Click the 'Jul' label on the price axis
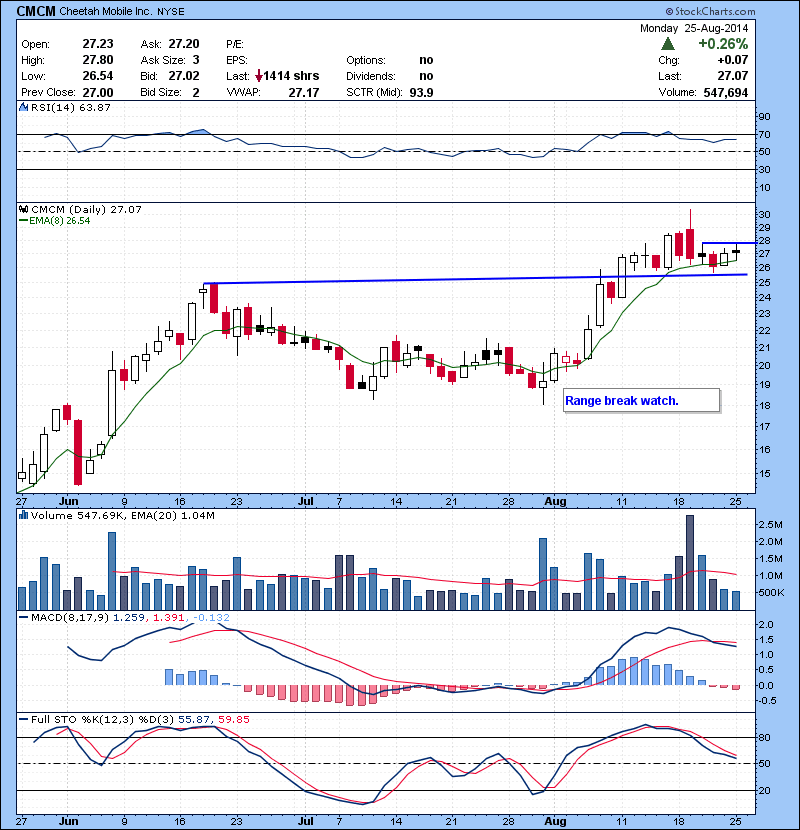 [305, 501]
